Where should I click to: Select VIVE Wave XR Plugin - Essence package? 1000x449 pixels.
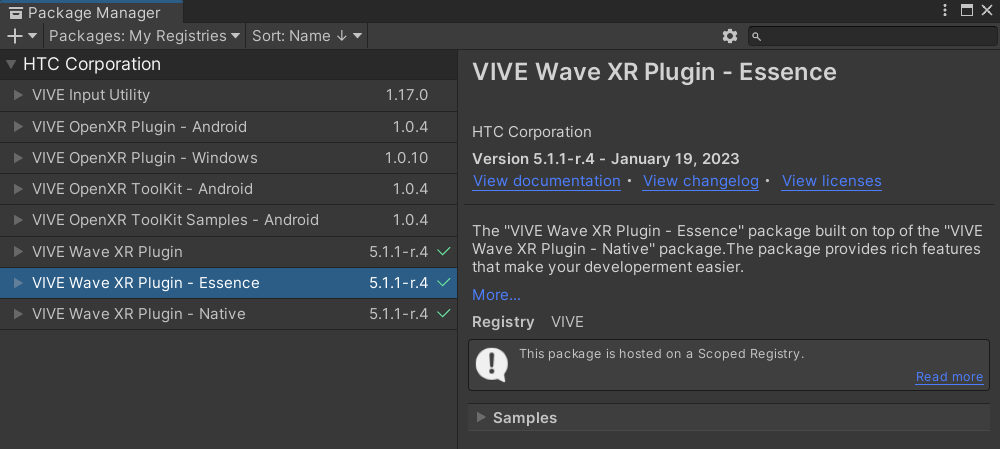[228, 283]
